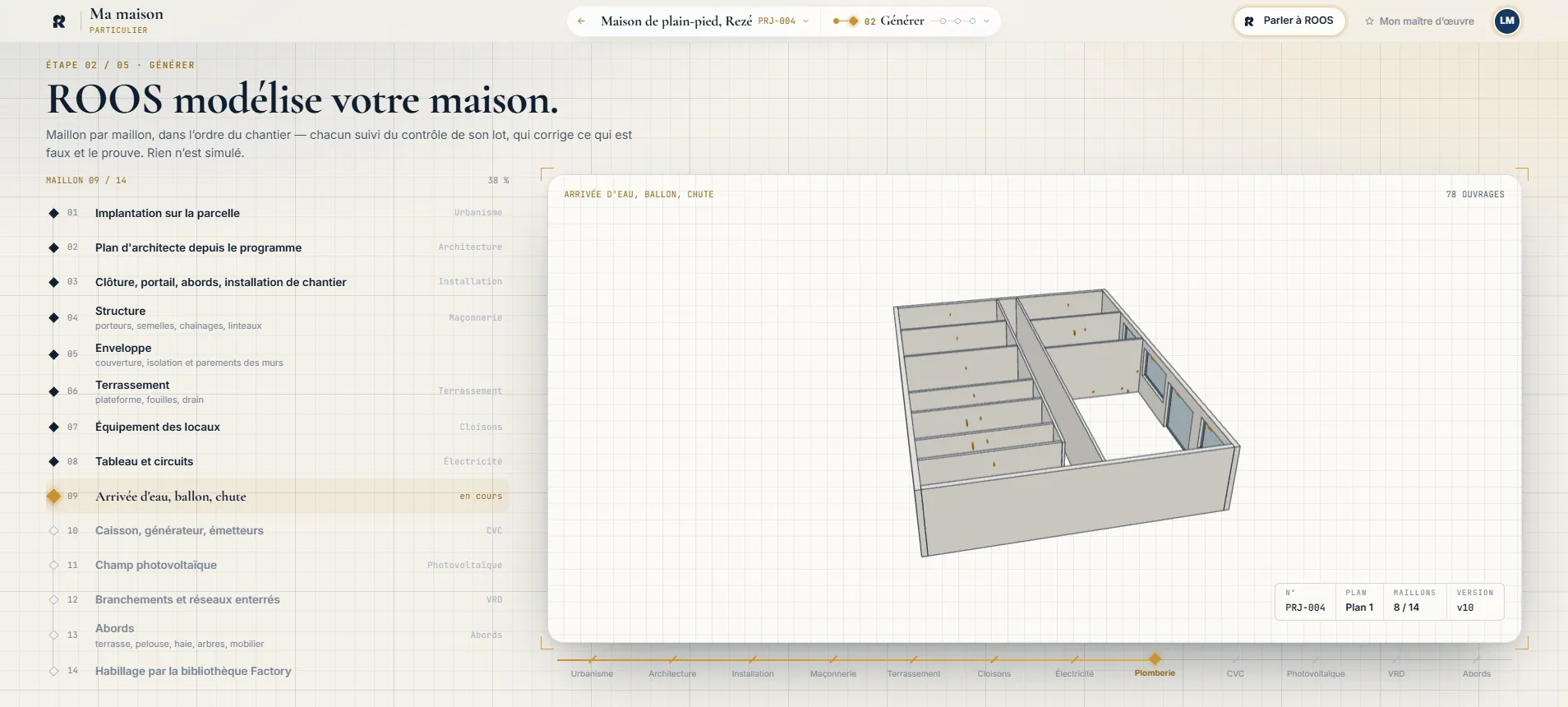1568x707 pixels.
Task: Select the Structure step
Action: coord(277,317)
